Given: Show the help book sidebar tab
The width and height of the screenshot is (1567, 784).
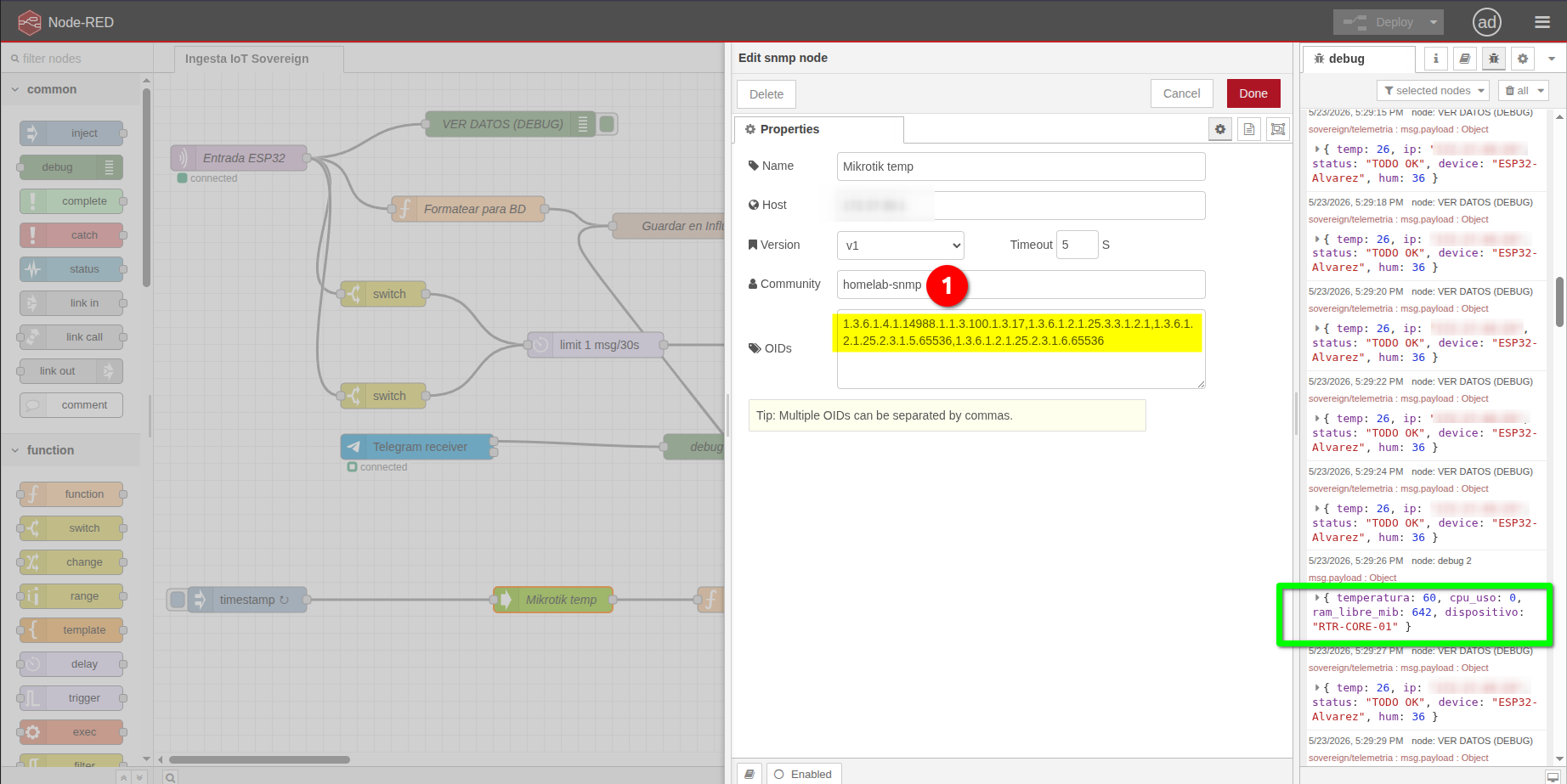Looking at the screenshot, I should pyautogui.click(x=1465, y=59).
